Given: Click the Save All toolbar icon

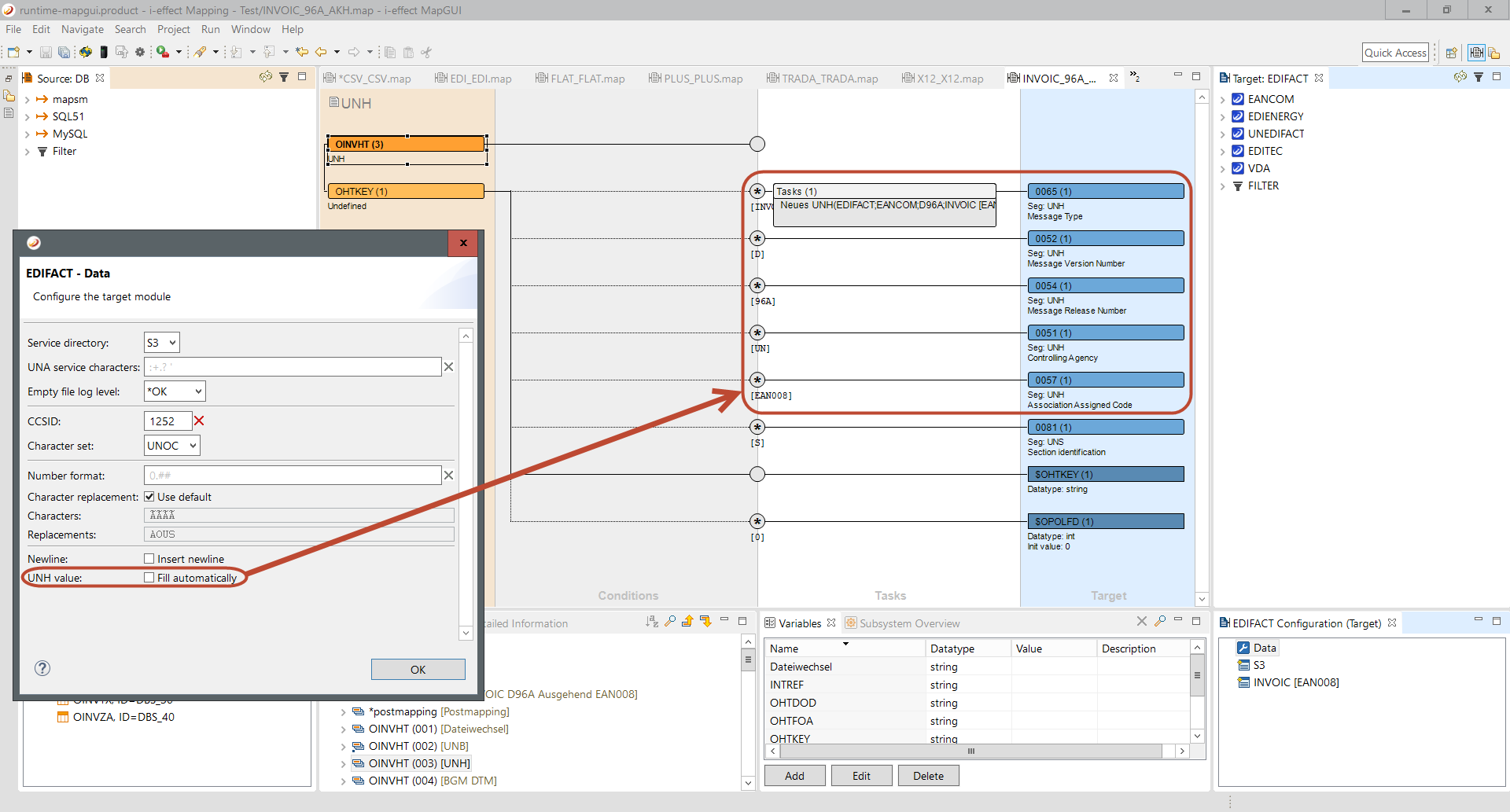Looking at the screenshot, I should click(64, 53).
